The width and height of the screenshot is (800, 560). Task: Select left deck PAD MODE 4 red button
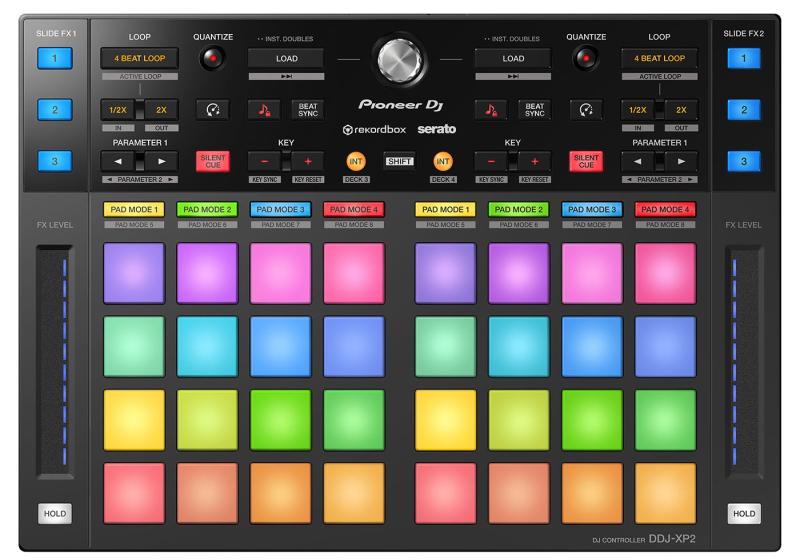[x=354, y=210]
